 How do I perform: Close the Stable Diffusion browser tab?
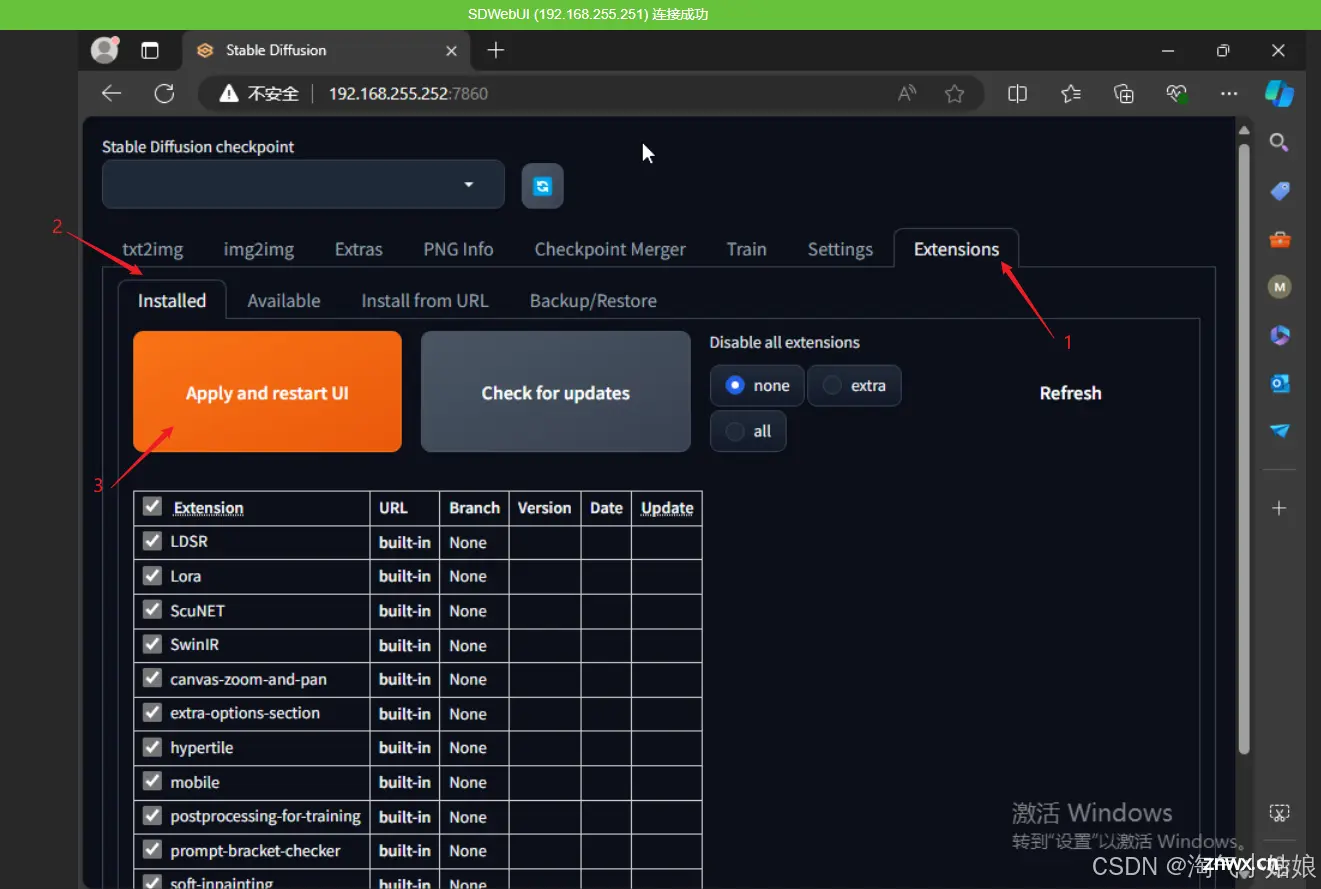tap(451, 50)
